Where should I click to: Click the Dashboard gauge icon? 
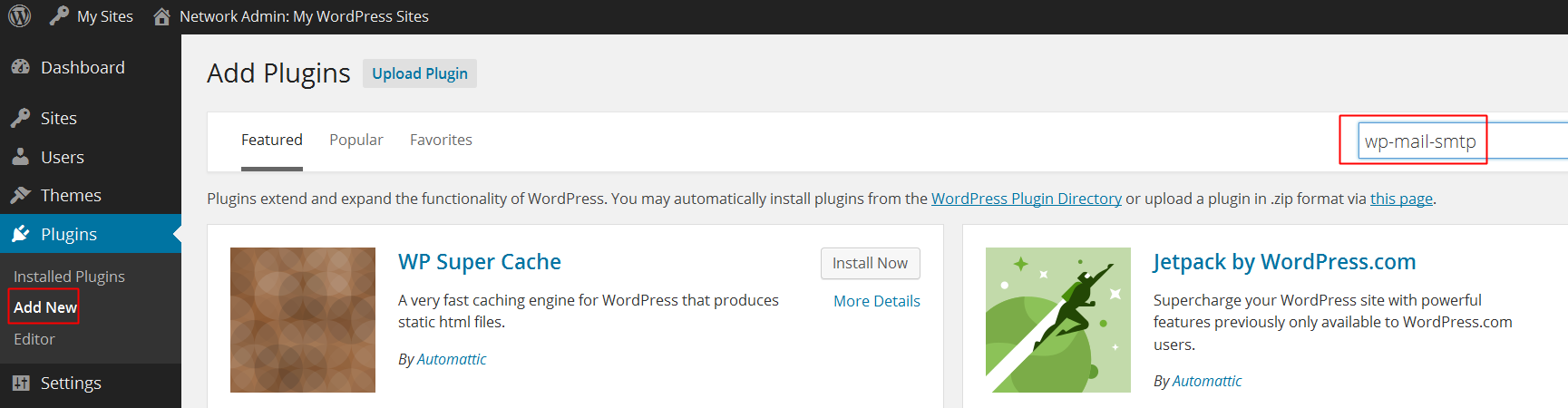click(20, 67)
